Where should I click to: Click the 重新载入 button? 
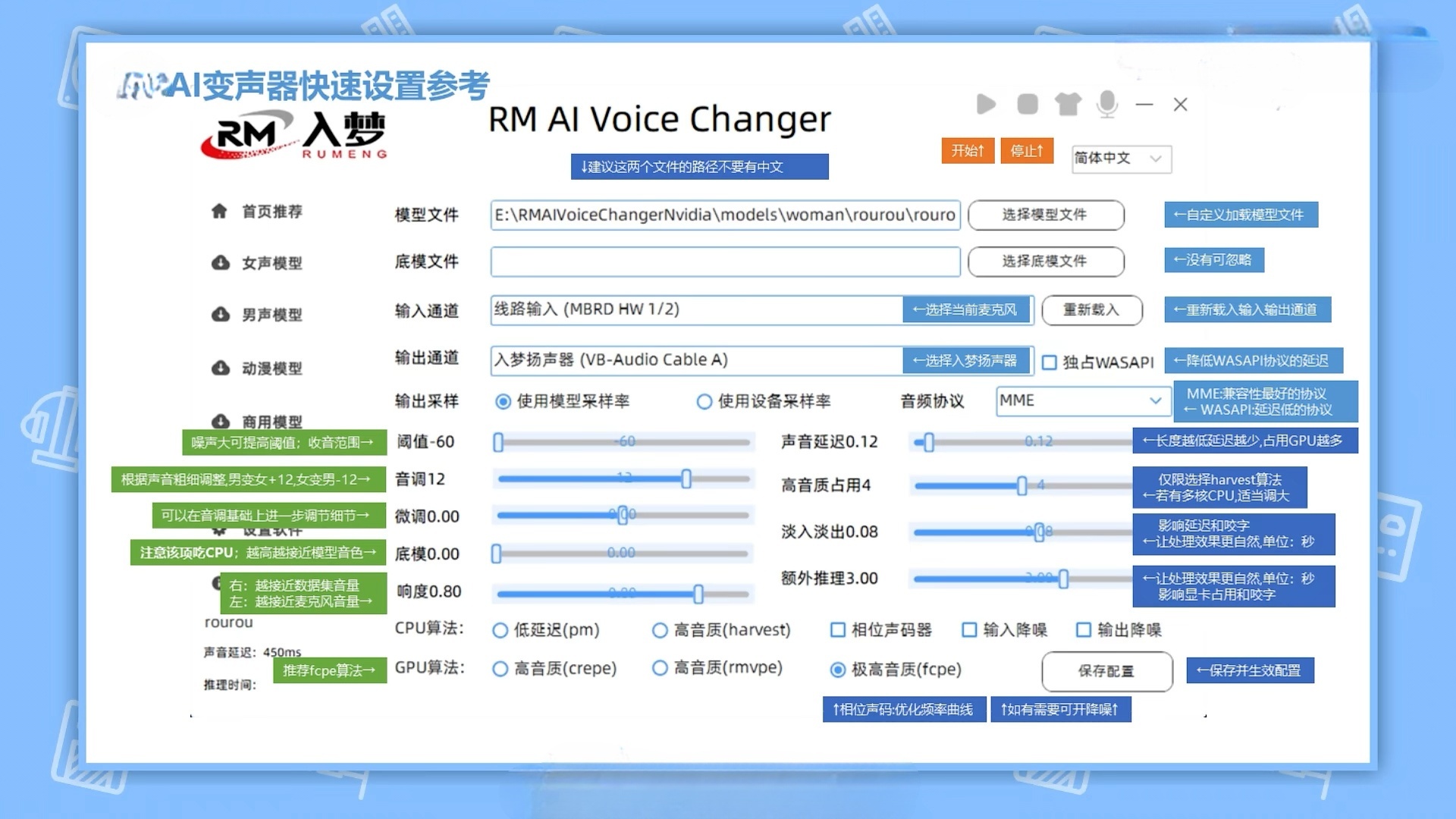(x=1092, y=310)
